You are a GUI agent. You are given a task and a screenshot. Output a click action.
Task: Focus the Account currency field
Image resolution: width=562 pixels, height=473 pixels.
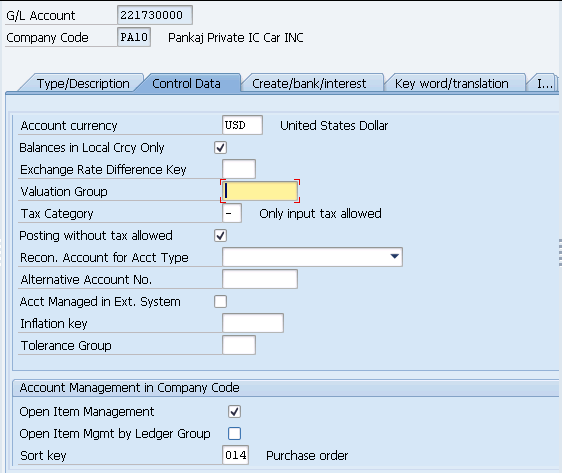click(242, 125)
